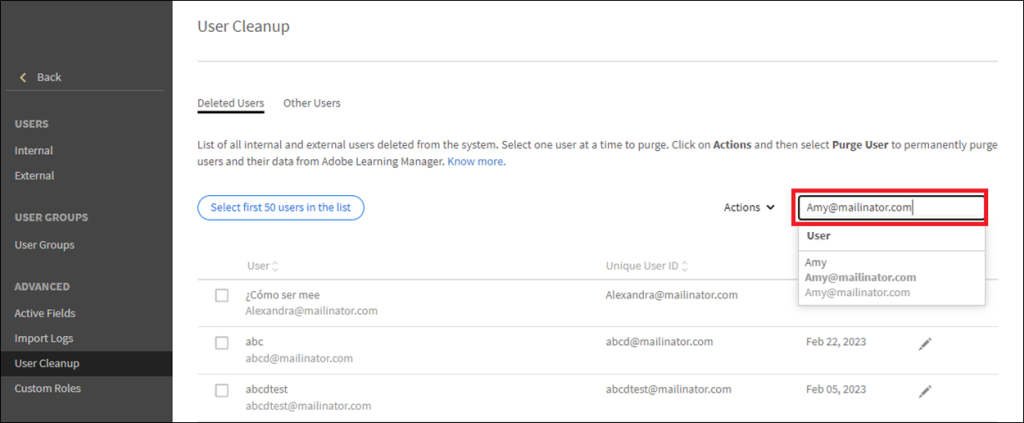Select the abc user checkbox

point(222,343)
